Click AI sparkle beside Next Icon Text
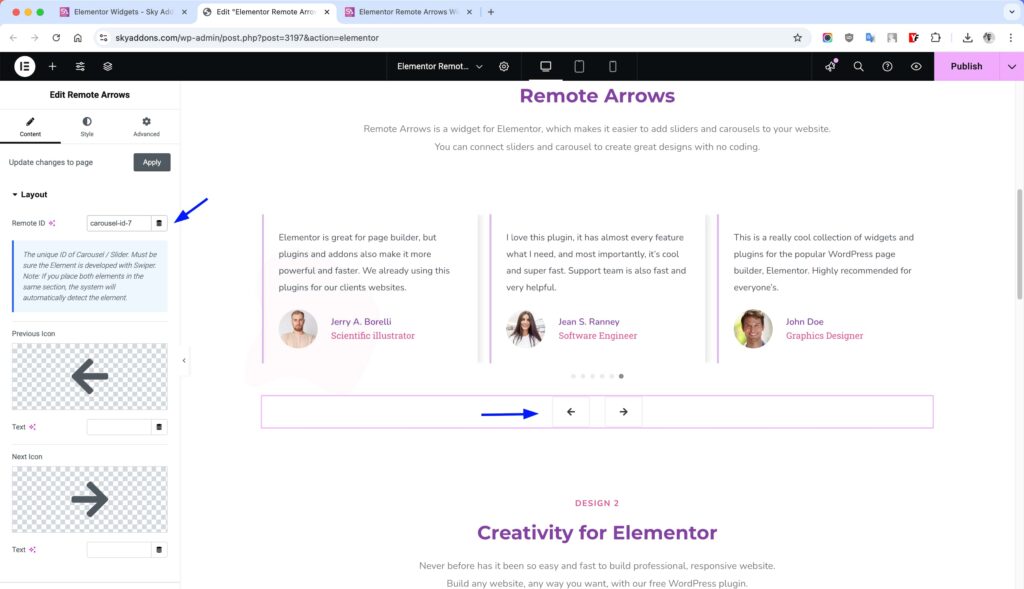The image size is (1024, 589). [32, 550]
